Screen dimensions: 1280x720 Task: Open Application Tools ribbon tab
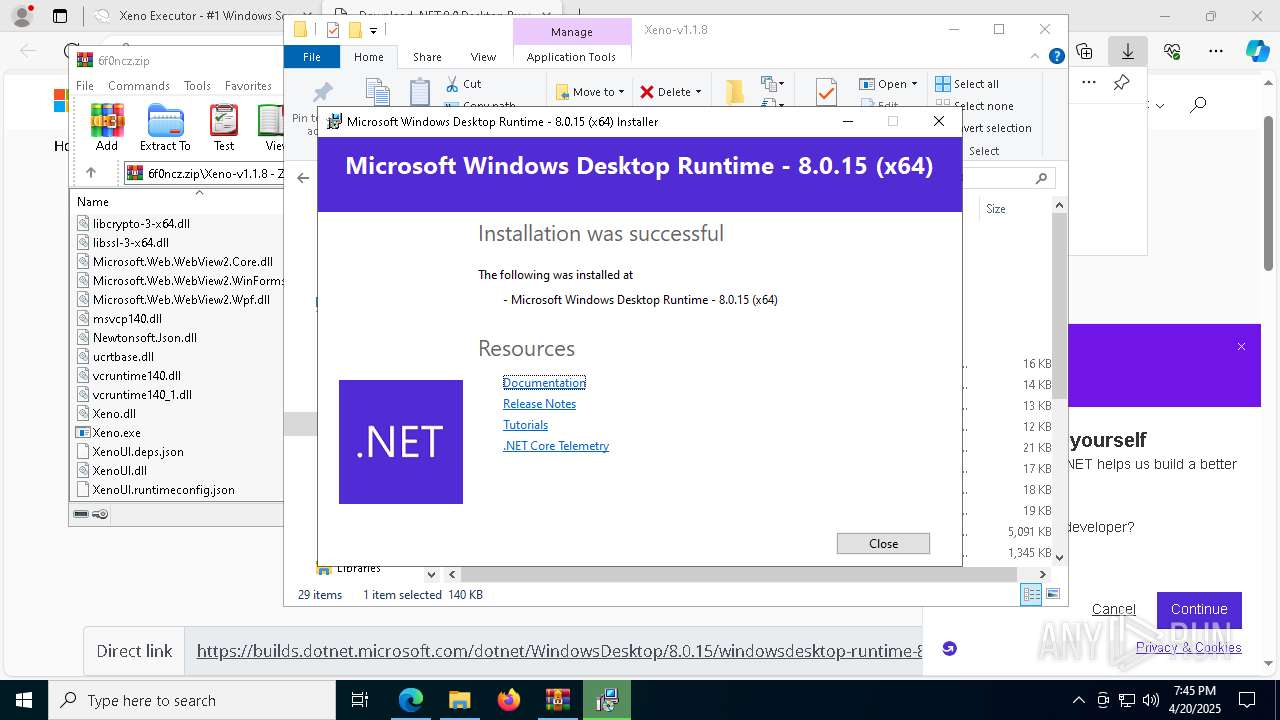click(571, 57)
